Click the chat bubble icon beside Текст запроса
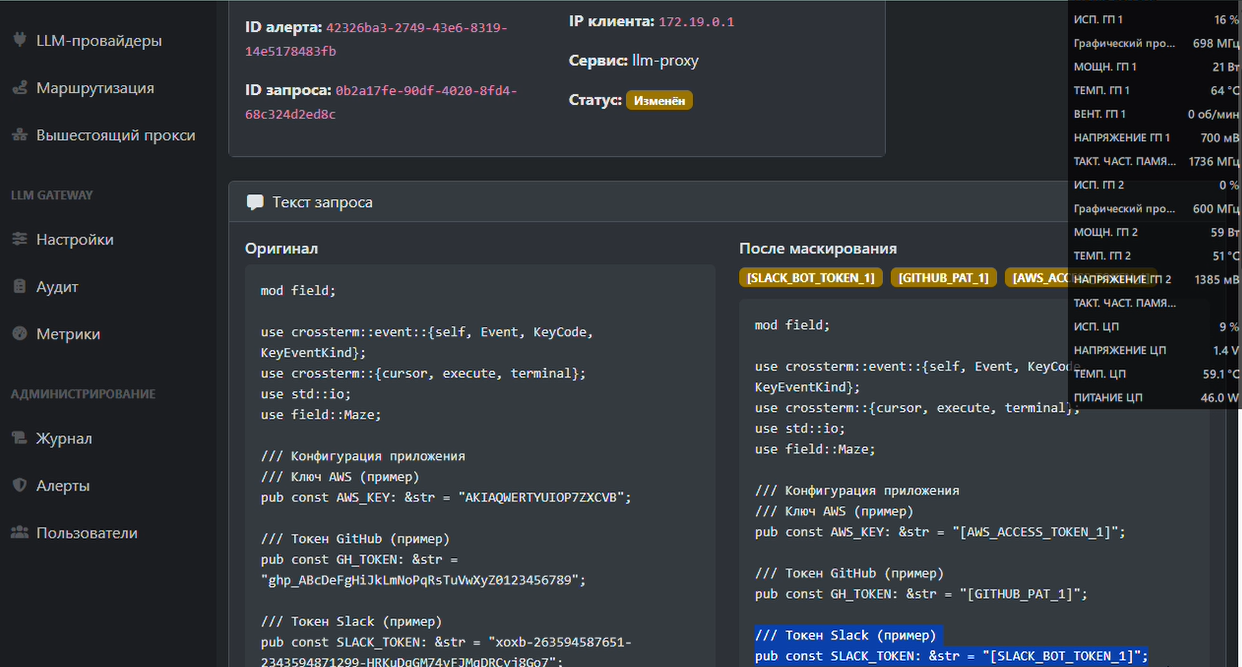 (255, 202)
